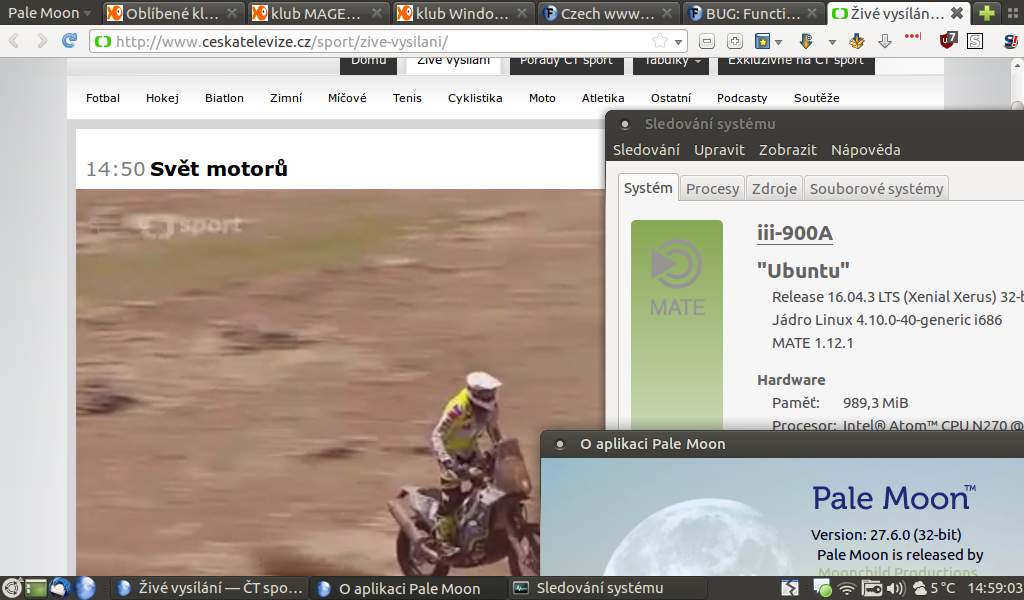Click the iii-900A hostname heading

click(795, 233)
